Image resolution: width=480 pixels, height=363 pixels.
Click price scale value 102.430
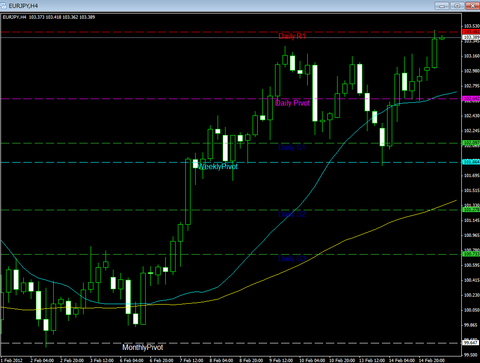[x=472, y=116]
